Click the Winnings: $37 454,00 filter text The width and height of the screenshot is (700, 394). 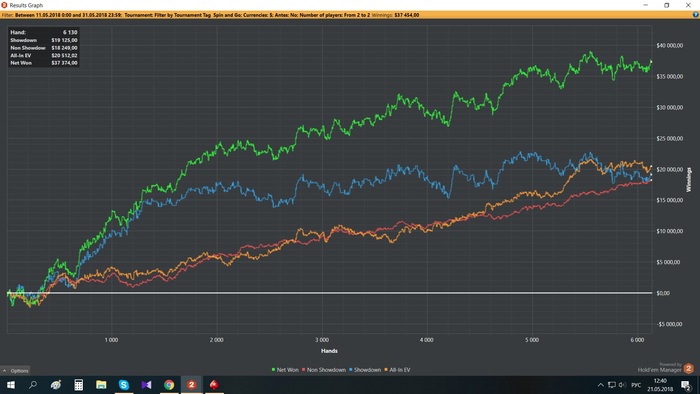pos(395,15)
